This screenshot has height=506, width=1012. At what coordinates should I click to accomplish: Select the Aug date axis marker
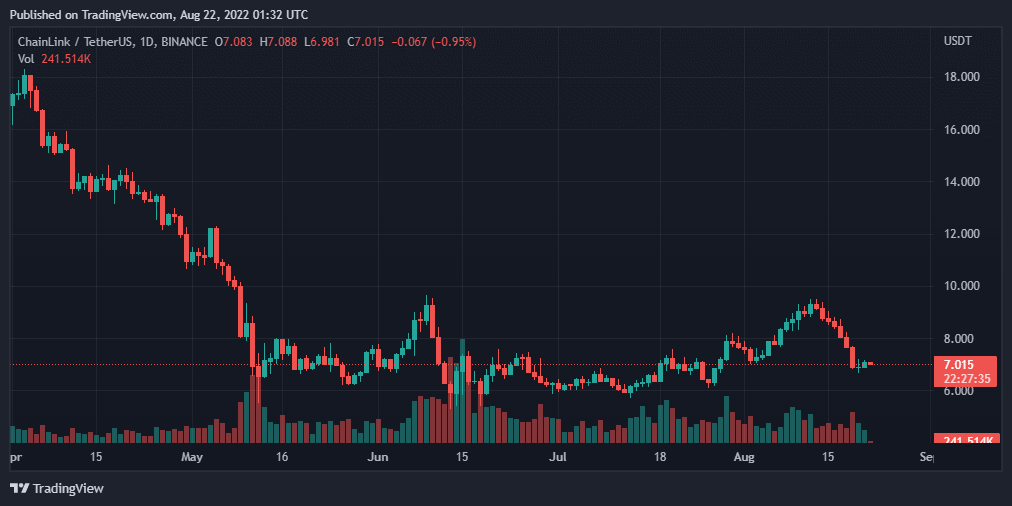[745, 457]
